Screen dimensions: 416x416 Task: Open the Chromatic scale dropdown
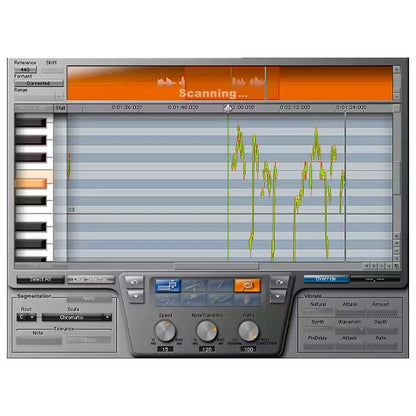(x=77, y=317)
